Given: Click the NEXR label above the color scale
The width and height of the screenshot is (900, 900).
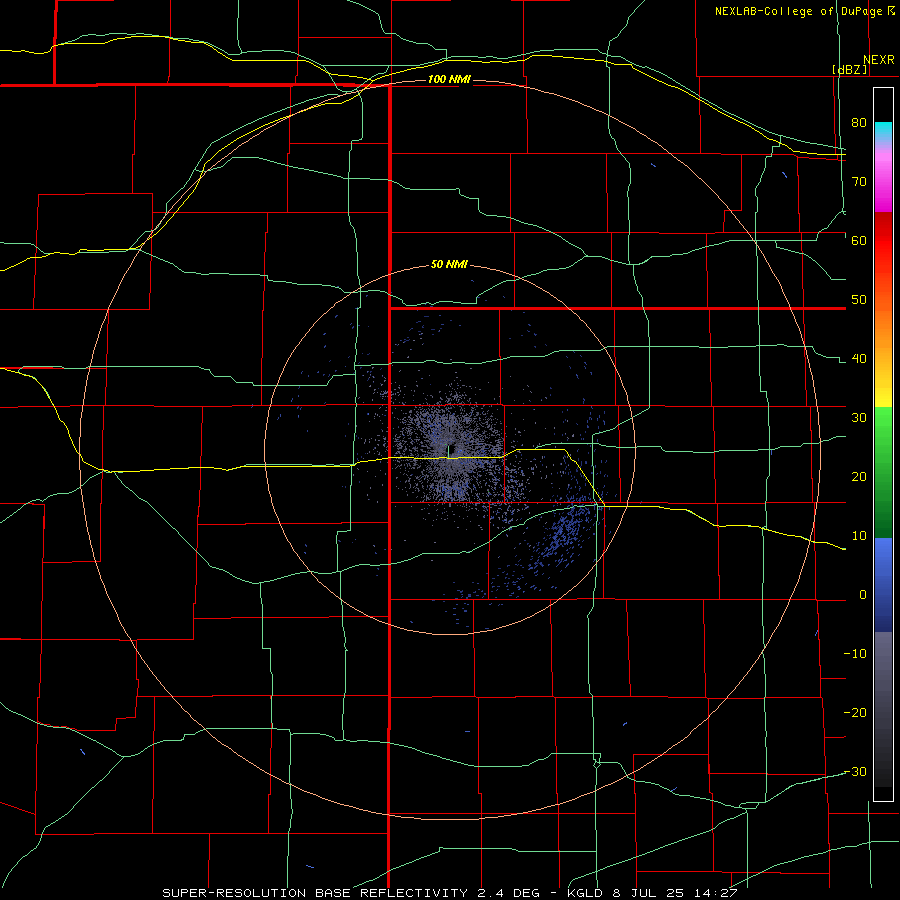Looking at the screenshot, I should (879, 60).
